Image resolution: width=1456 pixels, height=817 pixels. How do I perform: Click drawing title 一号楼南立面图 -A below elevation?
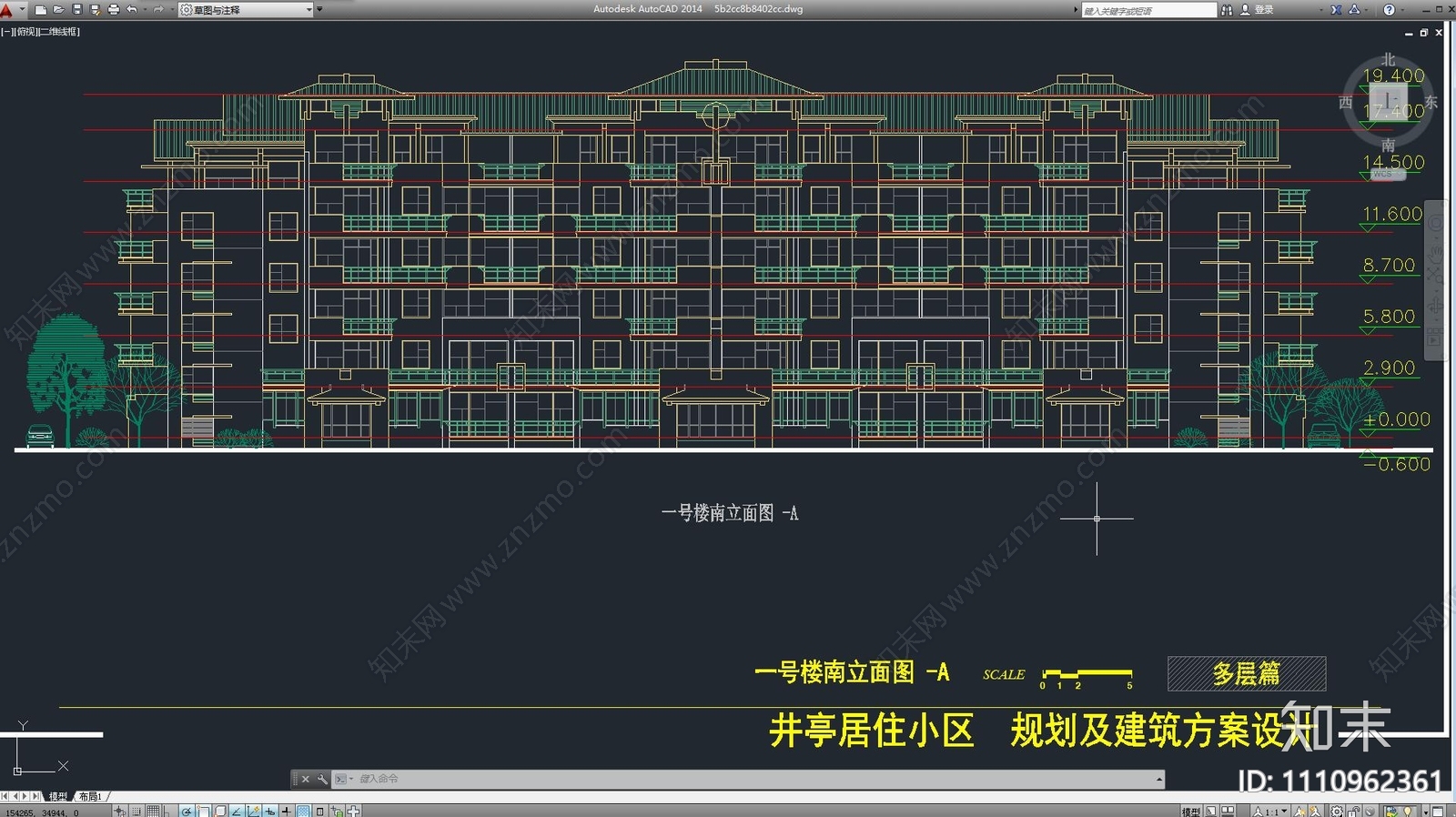pyautogui.click(x=730, y=513)
